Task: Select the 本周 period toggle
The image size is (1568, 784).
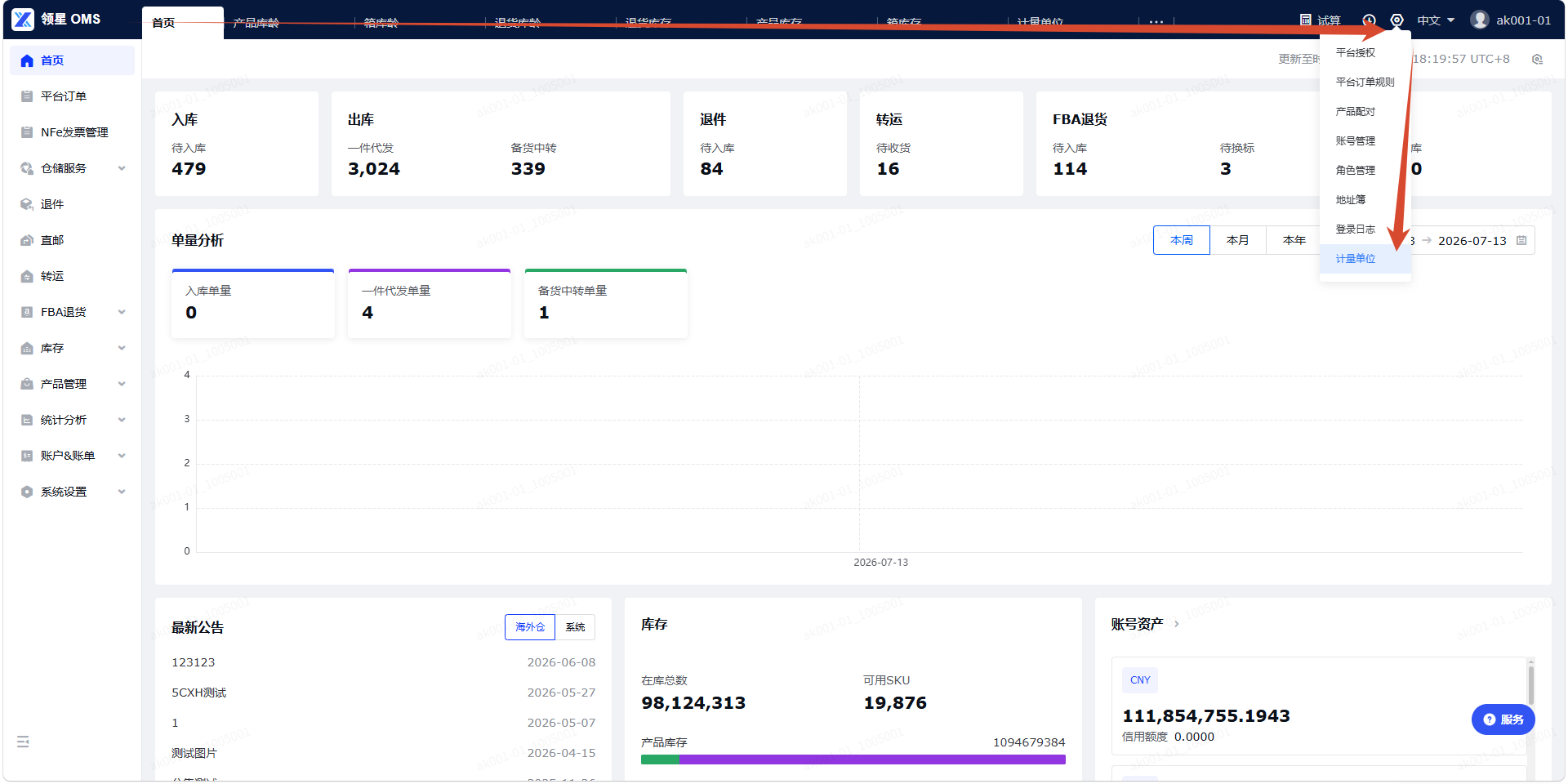Action: tap(1182, 240)
